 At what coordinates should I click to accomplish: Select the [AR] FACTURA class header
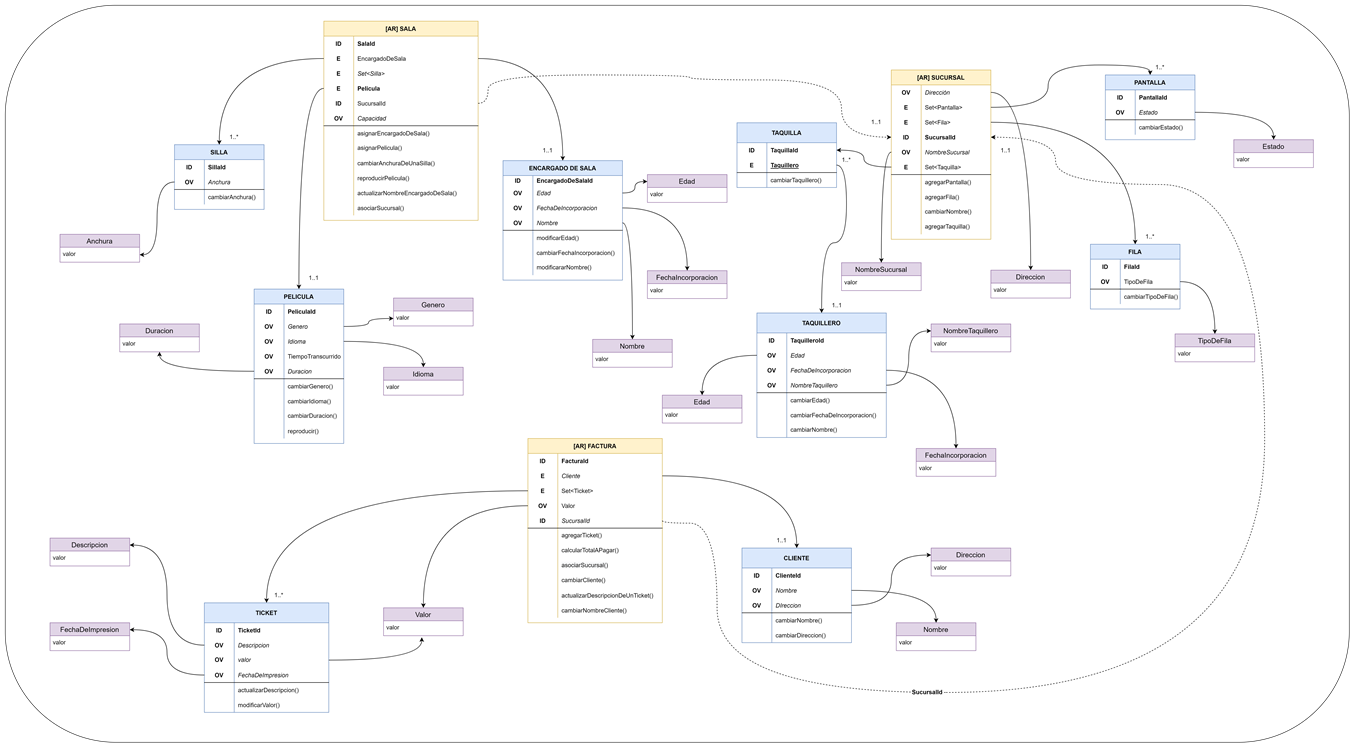pyautogui.click(x=594, y=445)
